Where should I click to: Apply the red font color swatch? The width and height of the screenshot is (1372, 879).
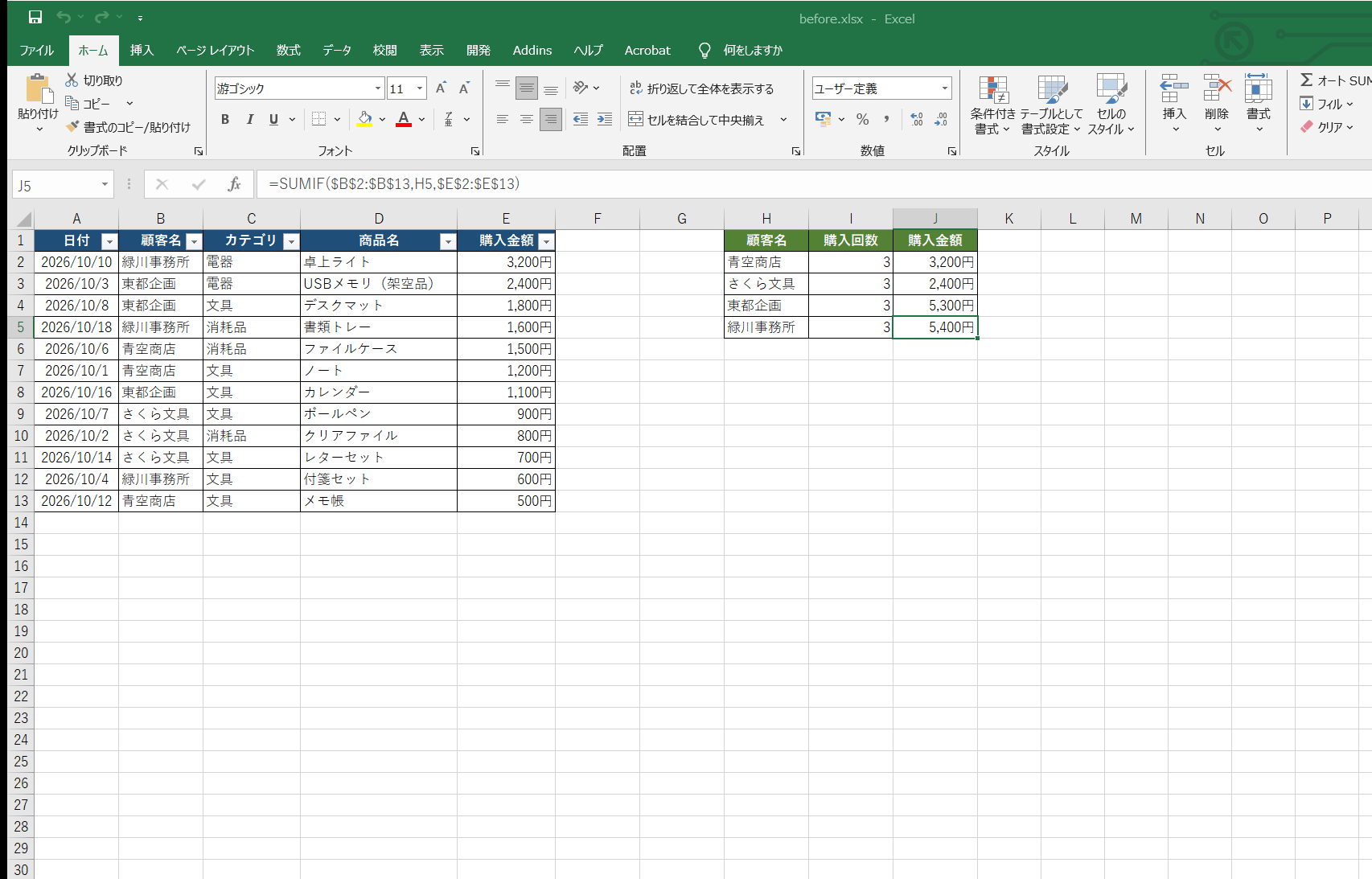tap(404, 119)
